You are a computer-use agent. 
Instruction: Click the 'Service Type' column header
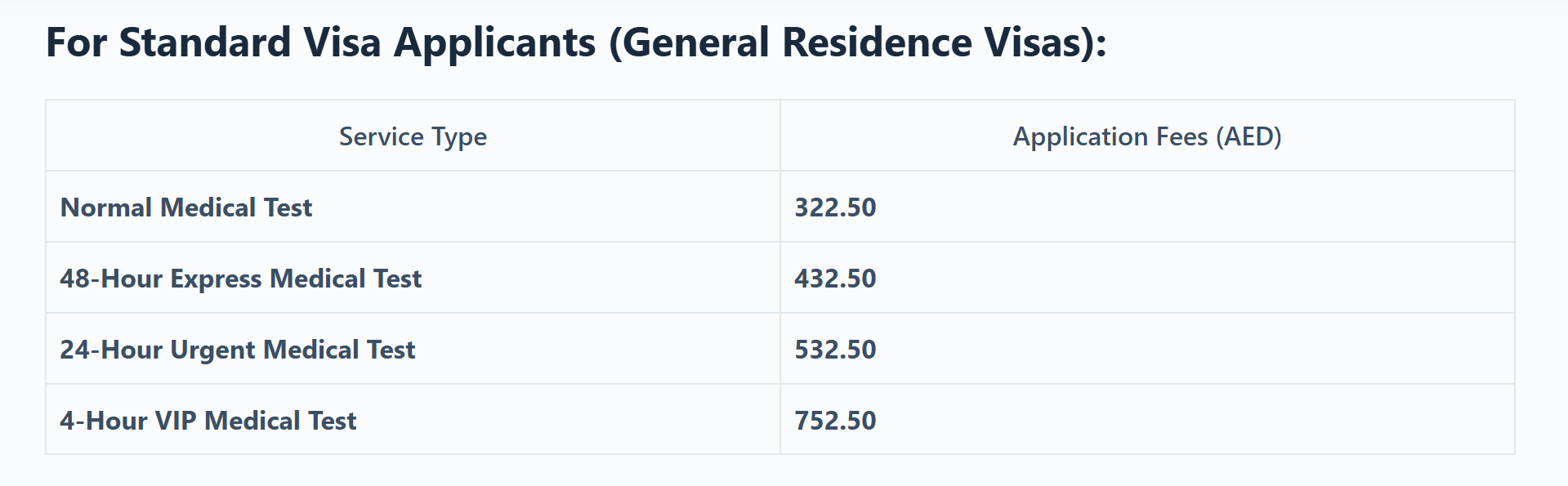[413, 136]
